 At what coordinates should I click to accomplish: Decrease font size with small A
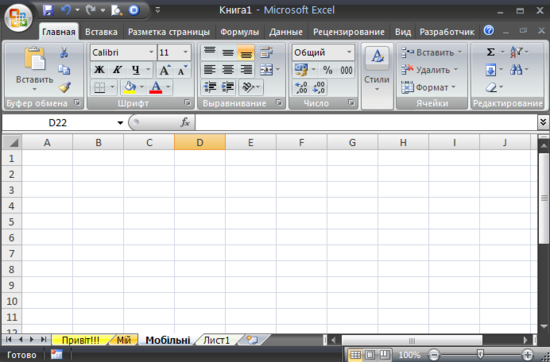182,70
